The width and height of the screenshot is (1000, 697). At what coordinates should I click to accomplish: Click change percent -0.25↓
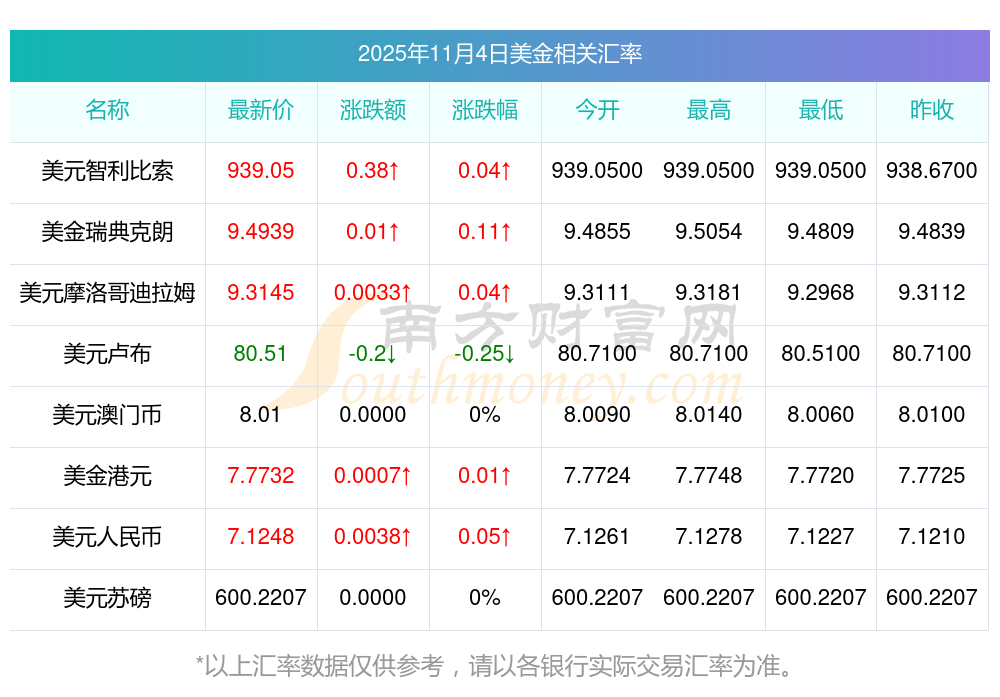coord(485,353)
